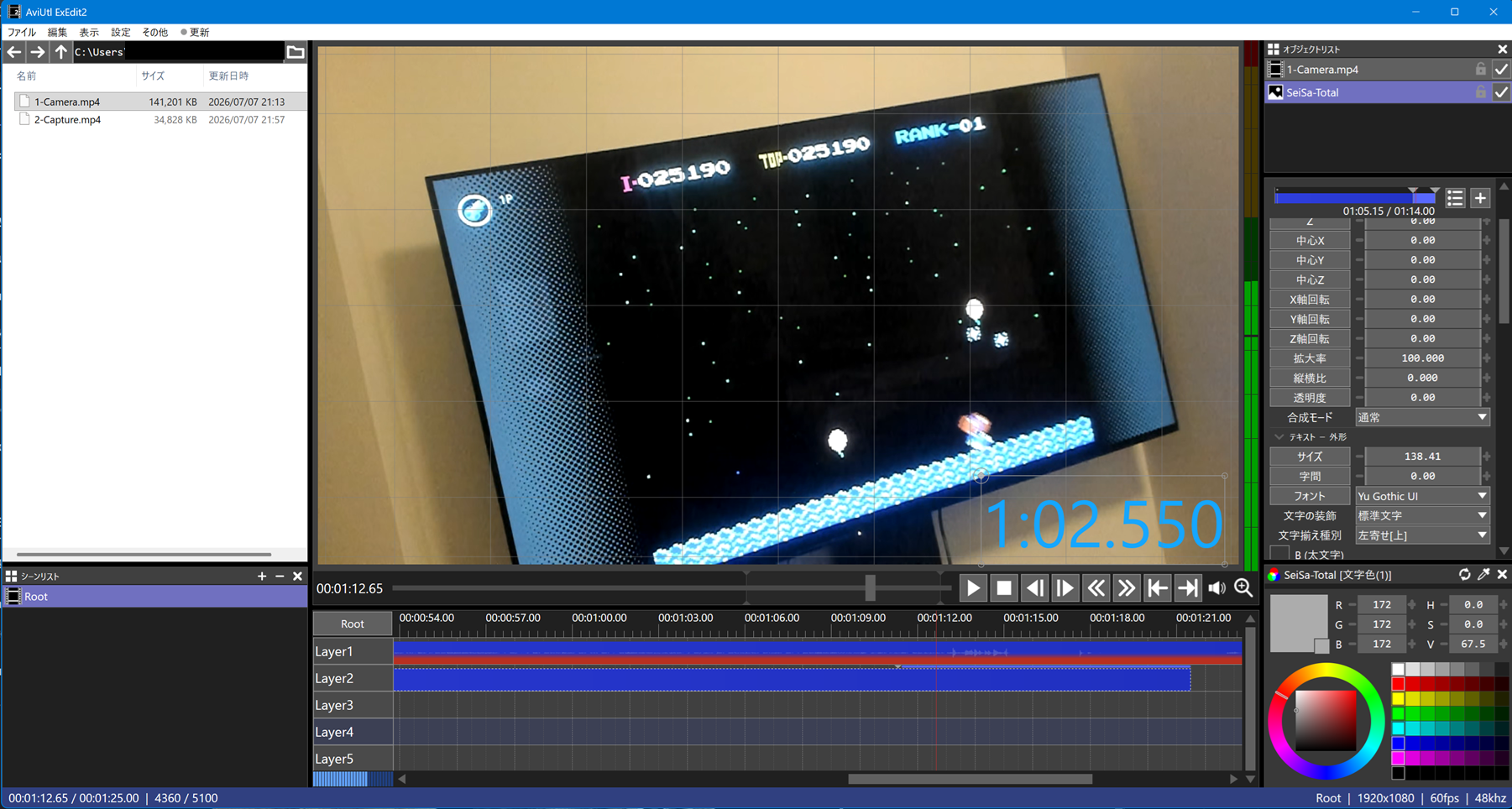Open the ファイル menu
This screenshot has width=1512, height=809.
pos(22,32)
